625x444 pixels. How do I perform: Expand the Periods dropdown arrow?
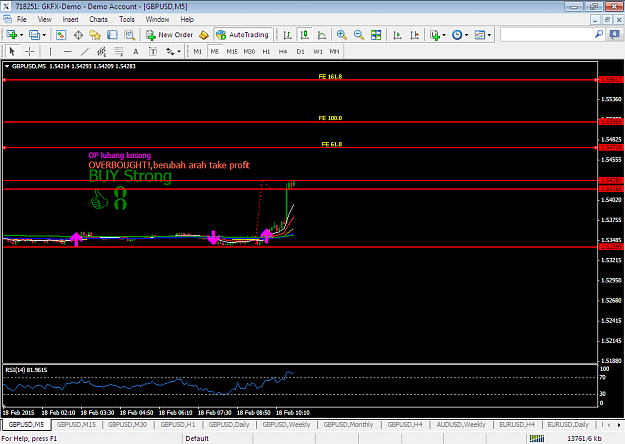pos(466,35)
